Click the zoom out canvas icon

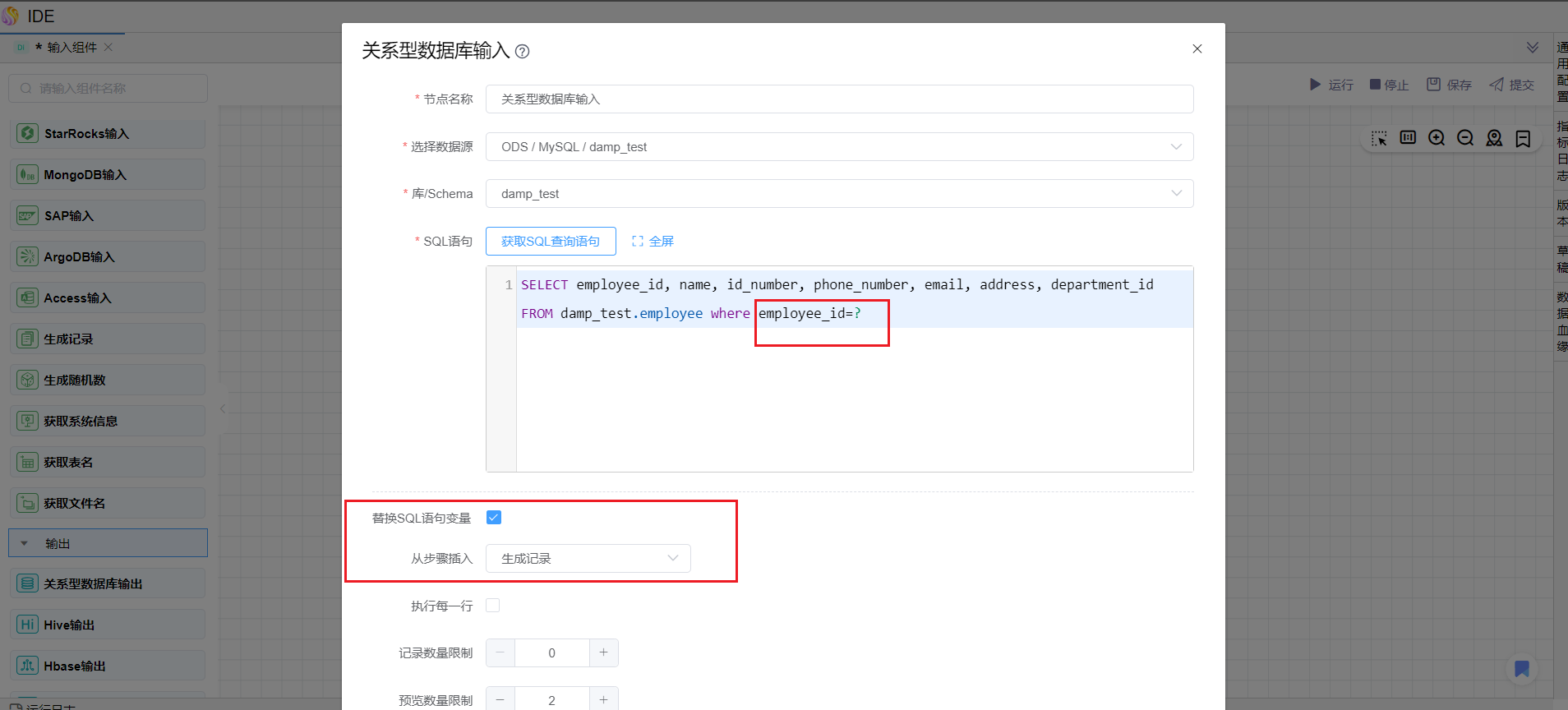tap(1464, 138)
